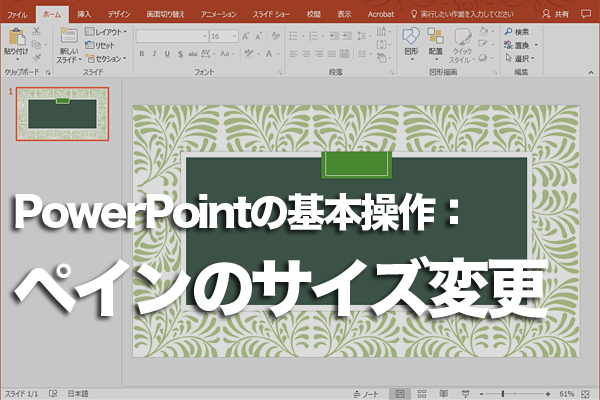
Task: Open the 配置 arrange menu
Action: (x=435, y=44)
